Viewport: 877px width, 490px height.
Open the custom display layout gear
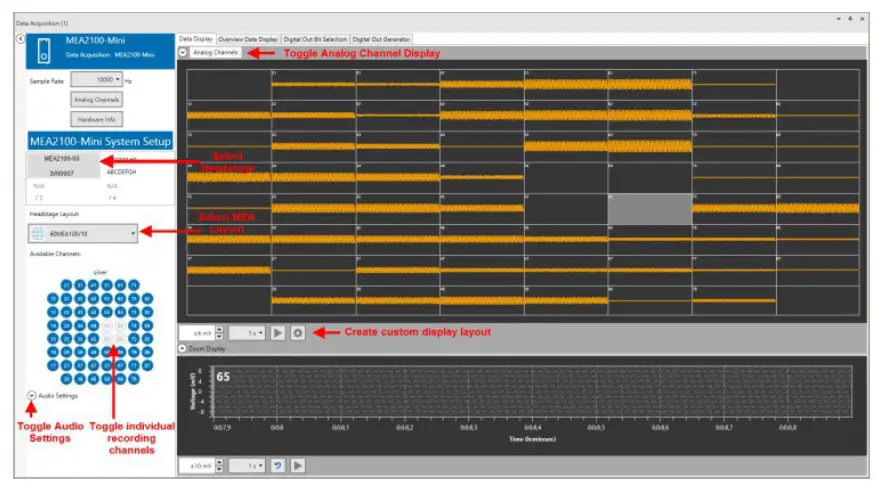(x=298, y=333)
